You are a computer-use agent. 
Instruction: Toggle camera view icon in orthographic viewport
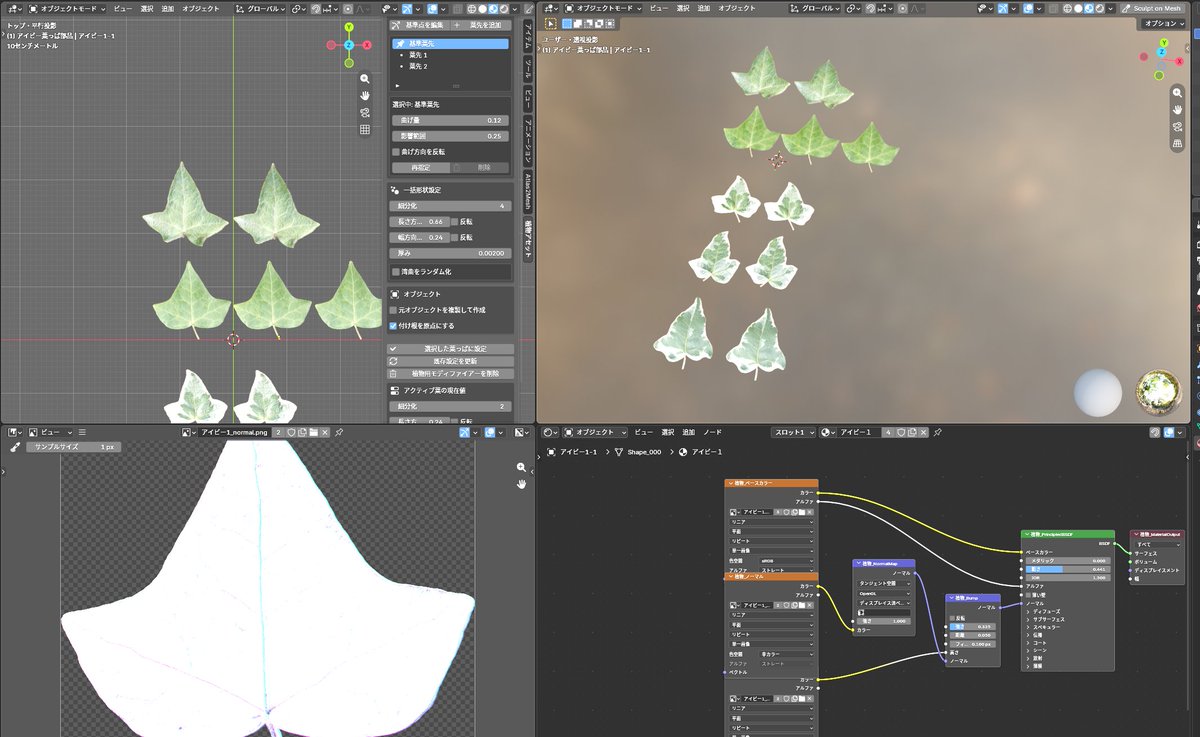pos(365,112)
